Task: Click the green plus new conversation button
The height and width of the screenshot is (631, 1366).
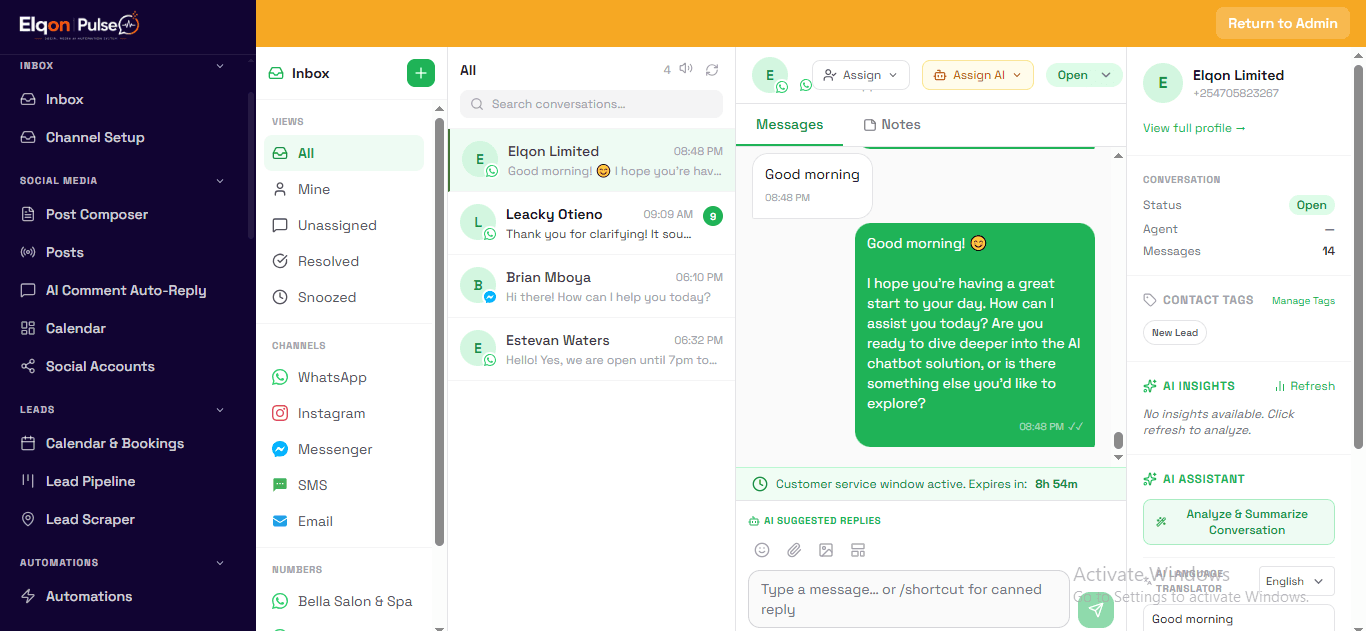Action: pos(421,73)
